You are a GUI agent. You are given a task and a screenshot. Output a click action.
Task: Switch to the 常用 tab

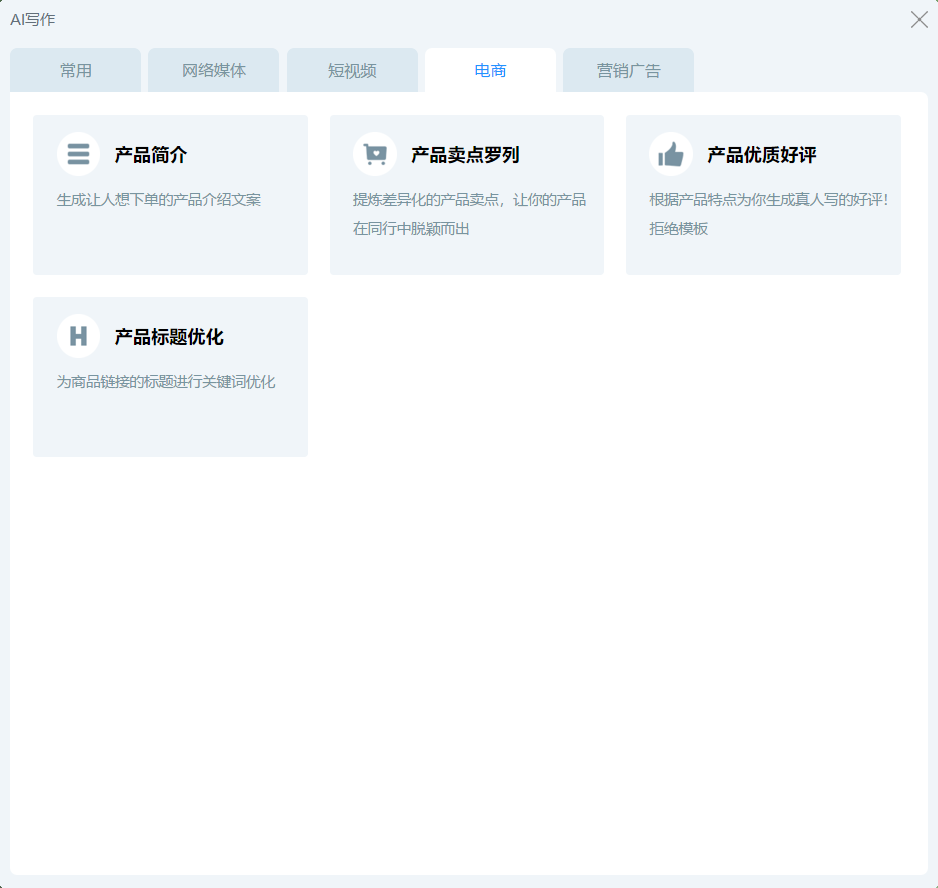point(75,70)
